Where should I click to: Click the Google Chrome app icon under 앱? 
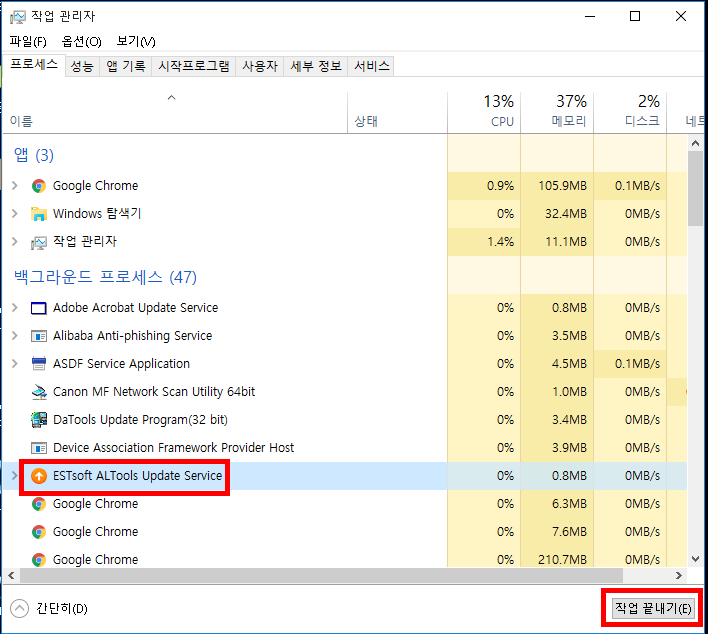pyautogui.click(x=39, y=186)
